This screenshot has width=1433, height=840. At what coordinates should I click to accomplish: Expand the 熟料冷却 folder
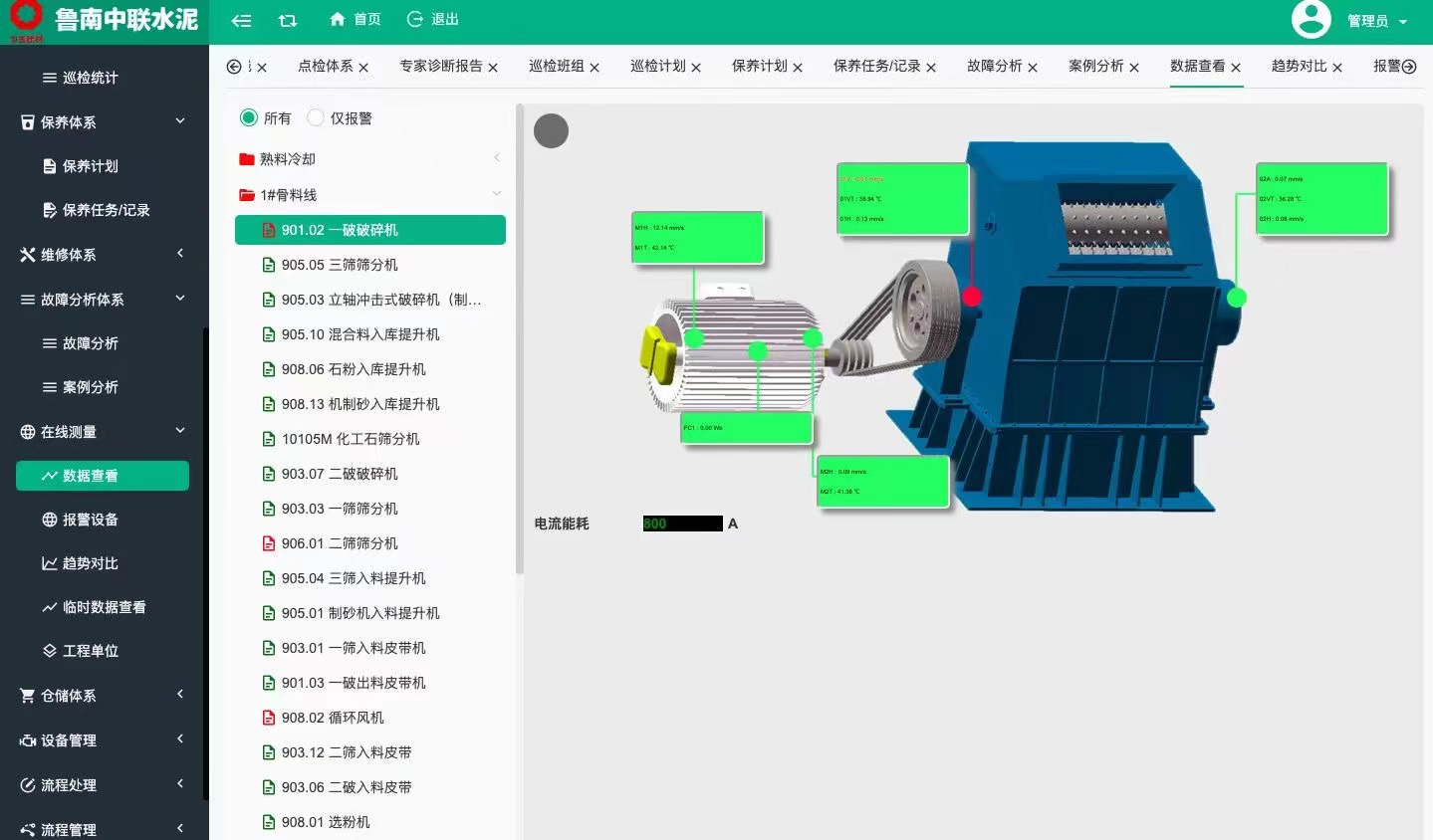[x=496, y=157]
